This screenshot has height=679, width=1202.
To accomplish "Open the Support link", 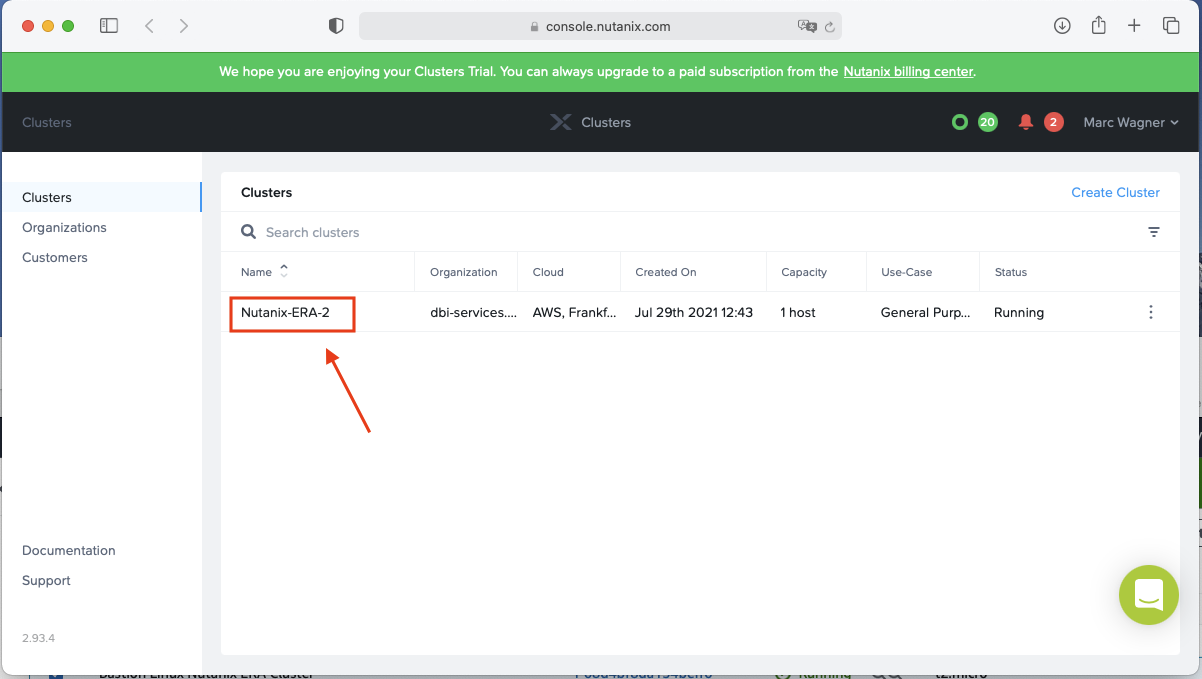I will [x=46, y=580].
